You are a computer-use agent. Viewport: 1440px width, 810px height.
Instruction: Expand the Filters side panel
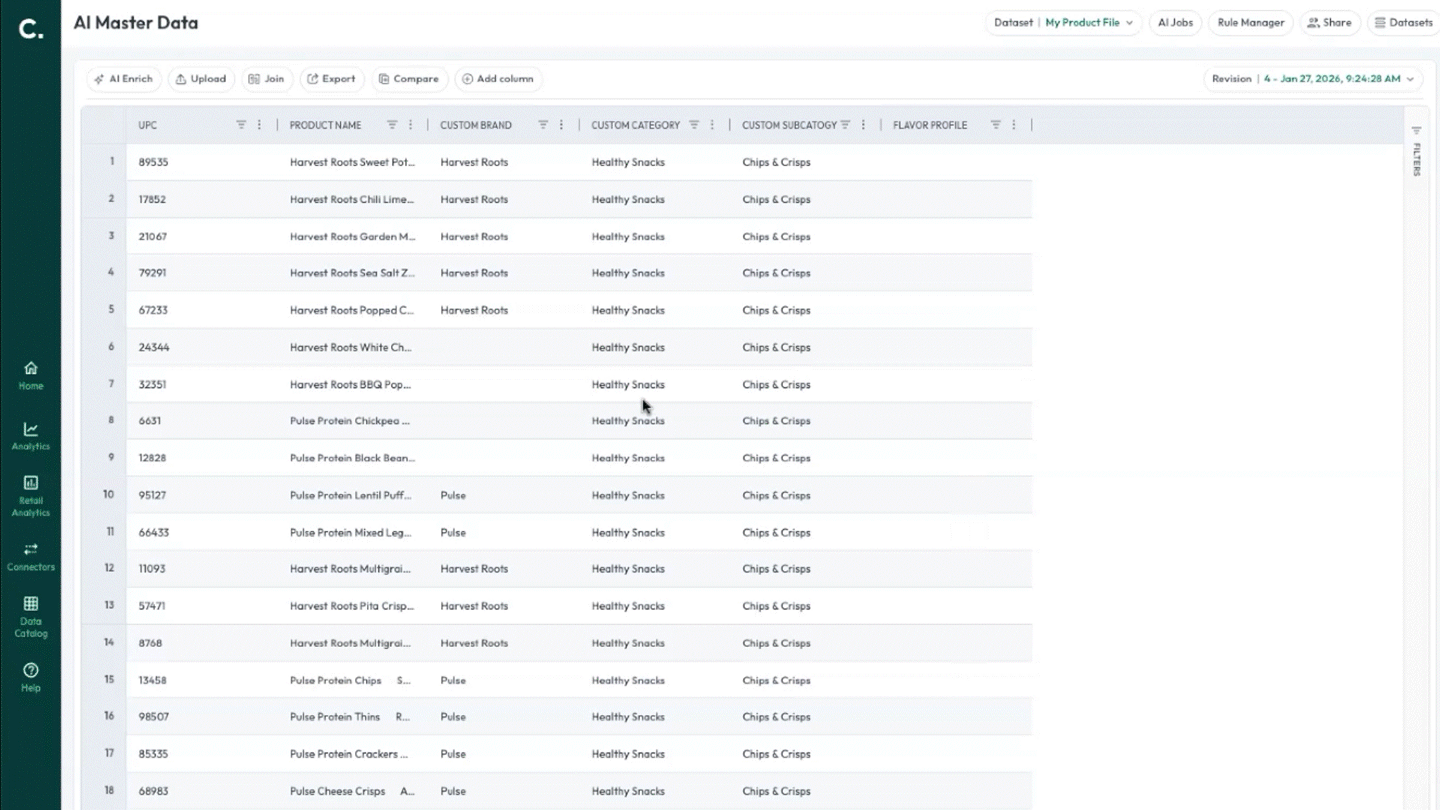click(x=1416, y=151)
